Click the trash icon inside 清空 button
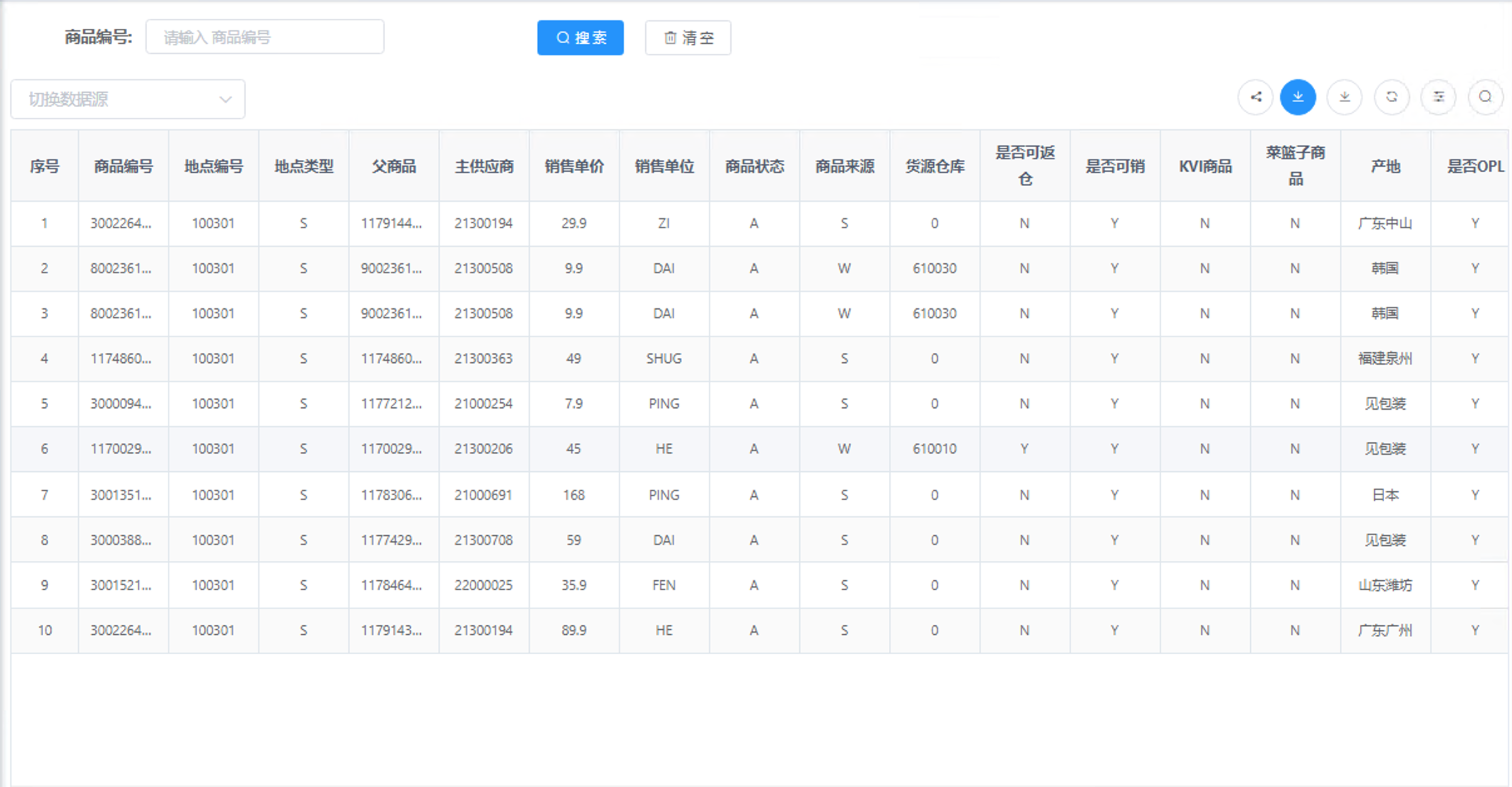Screen dimensions: 1512x787 [x=670, y=38]
